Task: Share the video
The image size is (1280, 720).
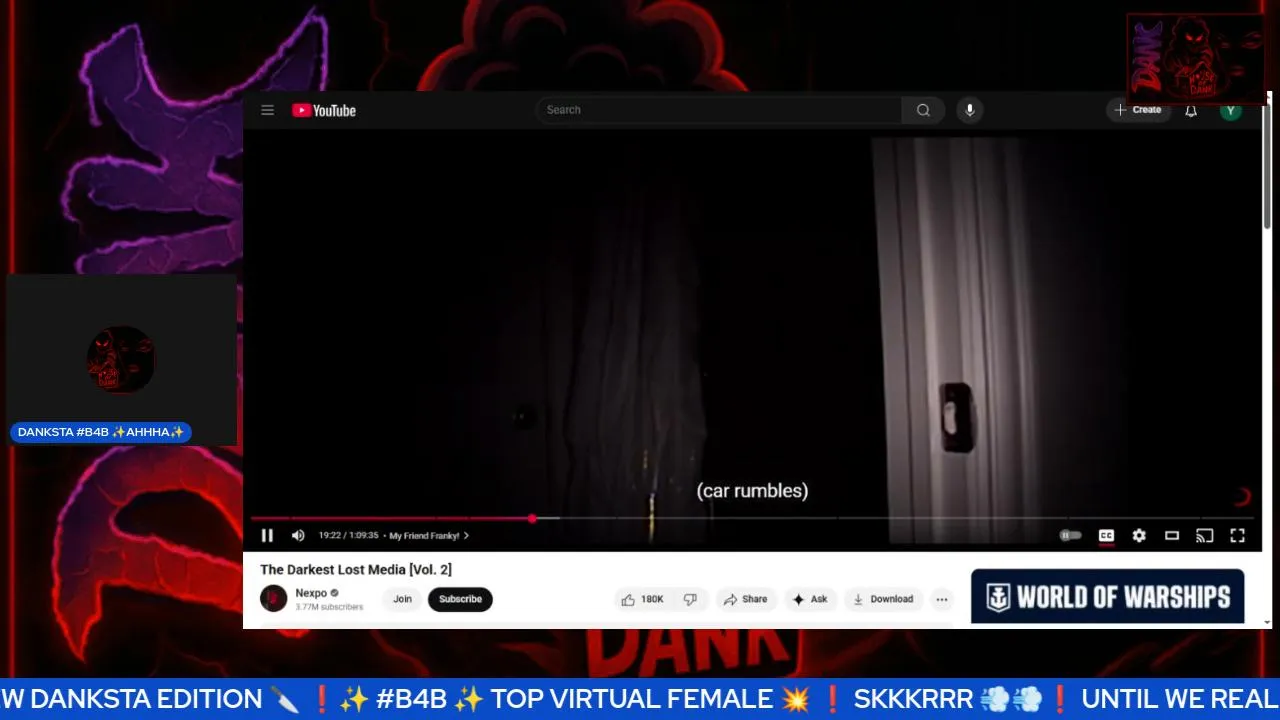Action: (746, 599)
